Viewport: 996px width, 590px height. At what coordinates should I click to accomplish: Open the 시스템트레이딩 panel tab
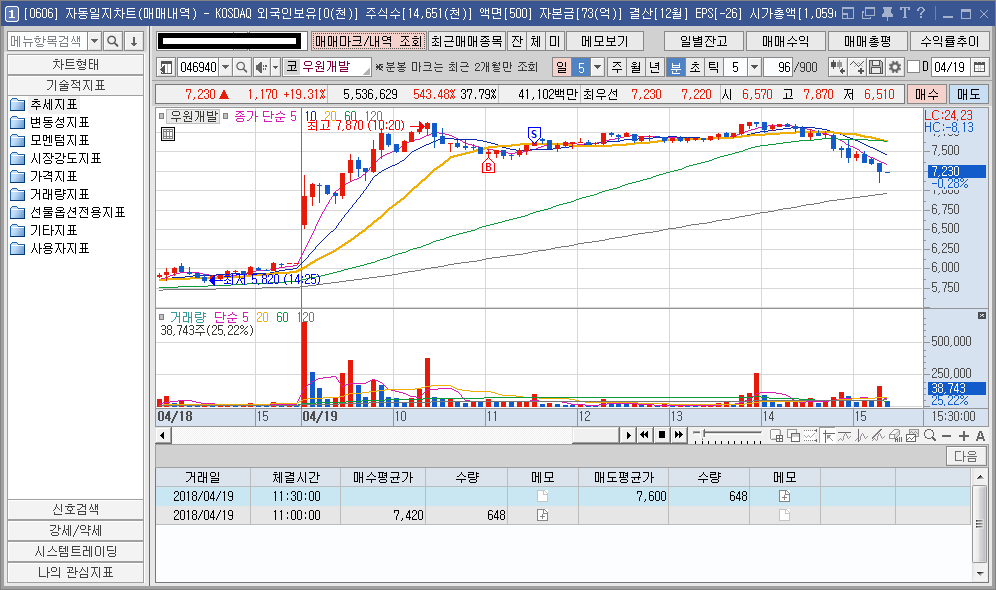(76, 551)
